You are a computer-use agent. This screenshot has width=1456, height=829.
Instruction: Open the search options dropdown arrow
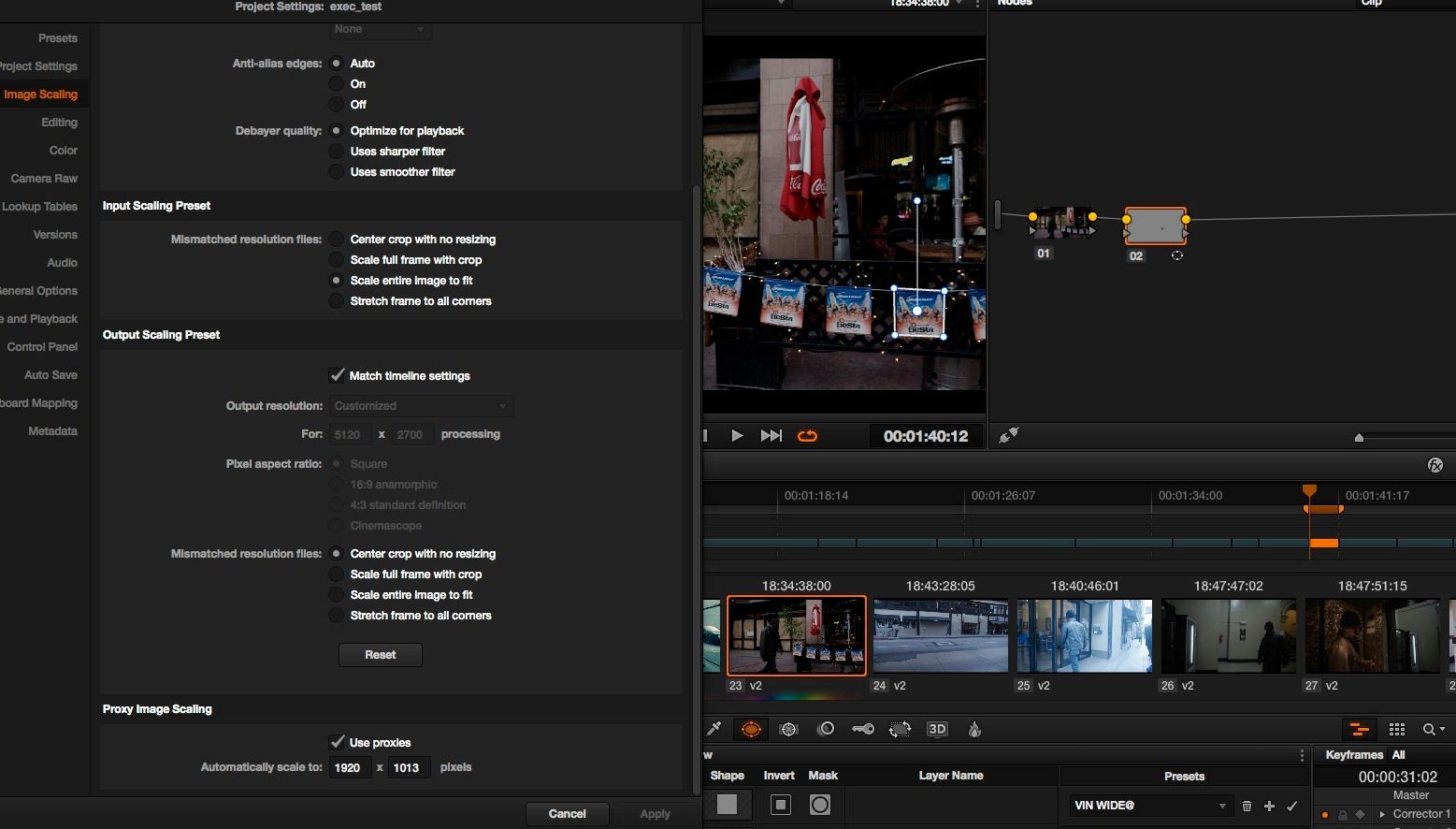[1442, 730]
